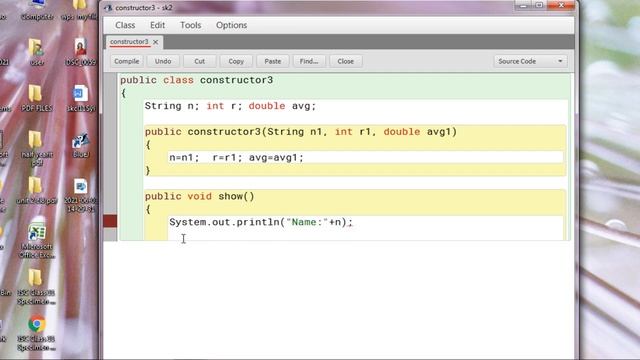Minimize the constructor3 BlueJ window

(x=524, y=6)
